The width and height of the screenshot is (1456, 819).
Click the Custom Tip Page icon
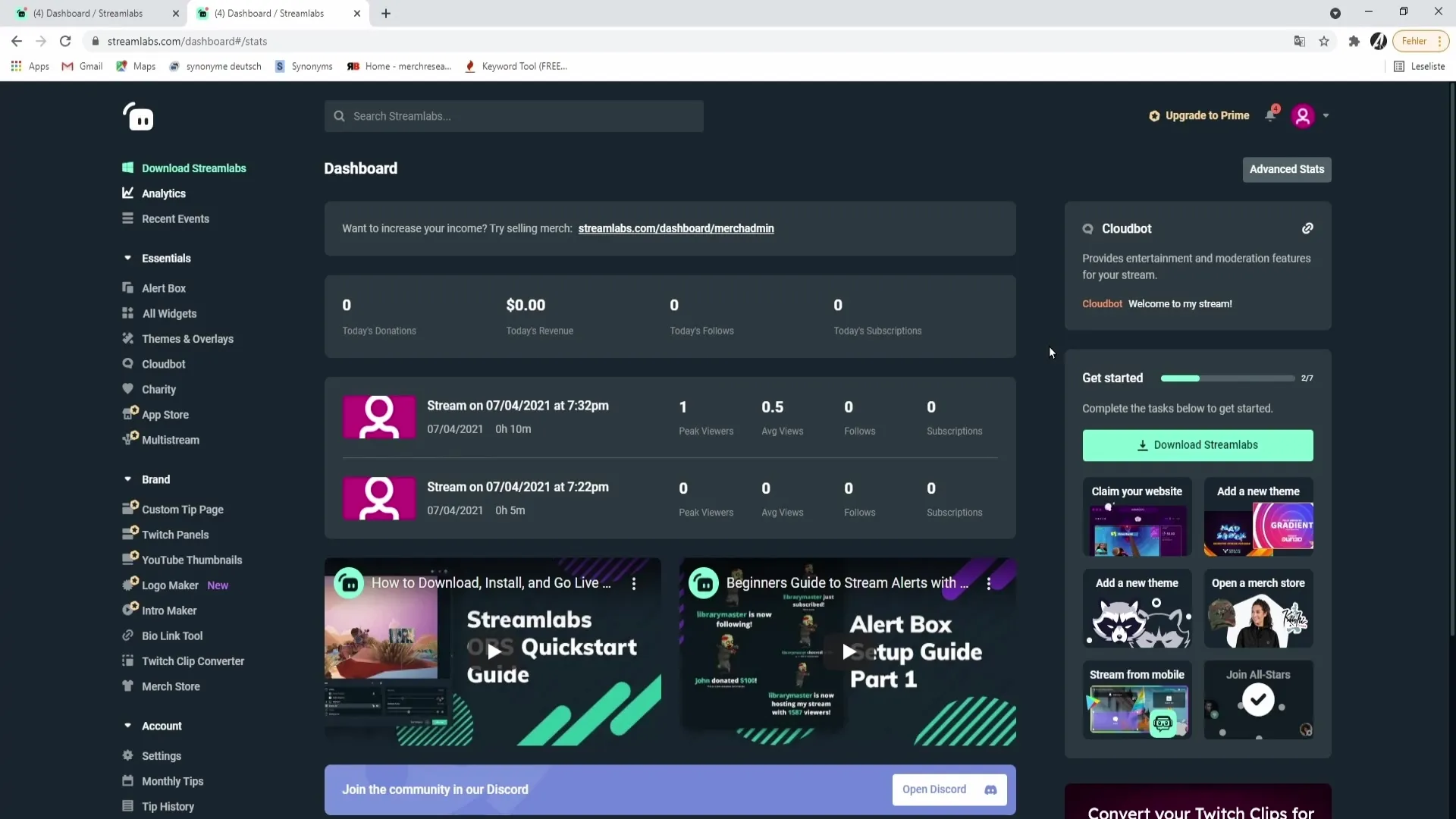click(x=130, y=507)
